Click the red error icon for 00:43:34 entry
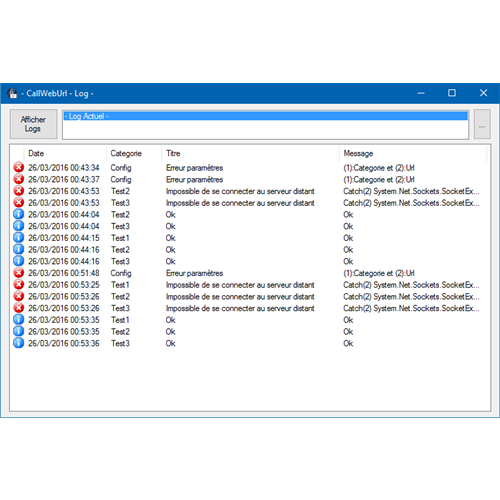500x500 pixels. click(x=19, y=167)
